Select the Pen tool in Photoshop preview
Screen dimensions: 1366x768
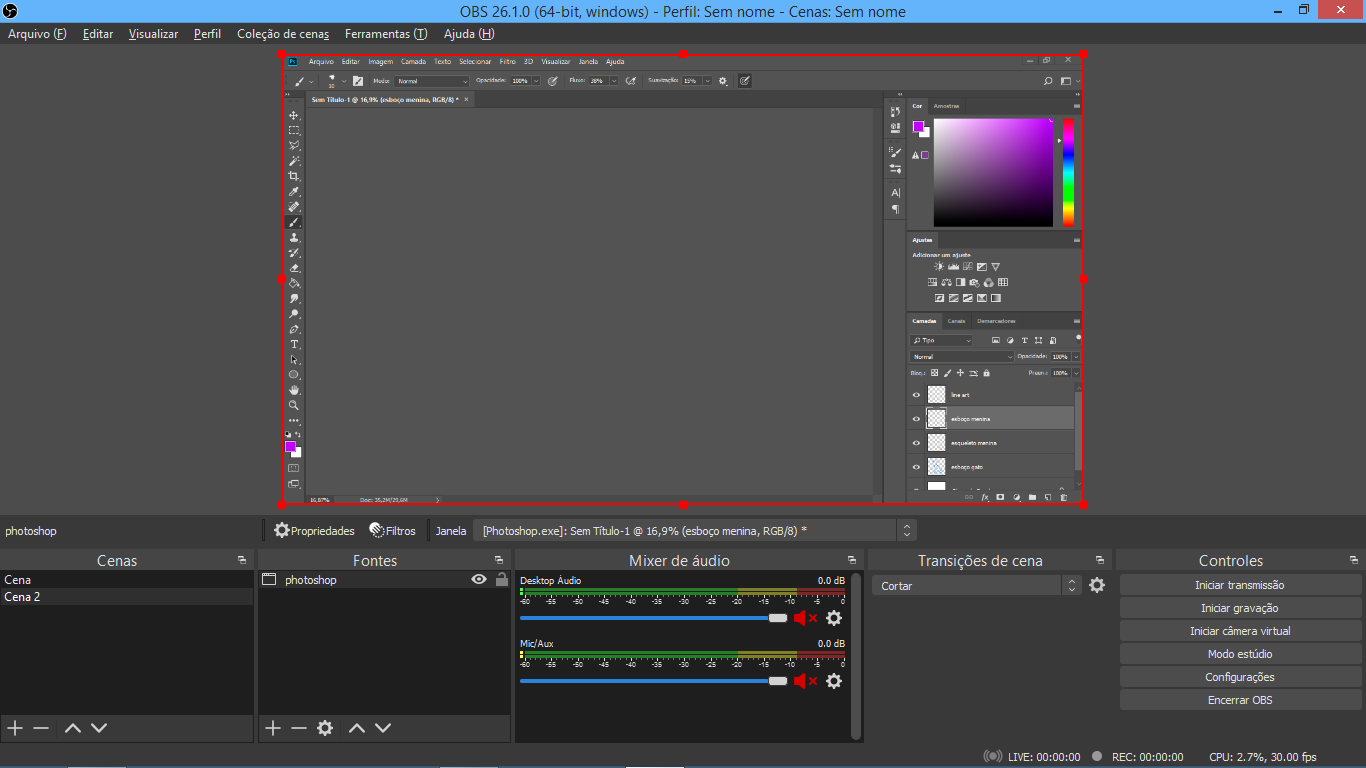tap(294, 329)
